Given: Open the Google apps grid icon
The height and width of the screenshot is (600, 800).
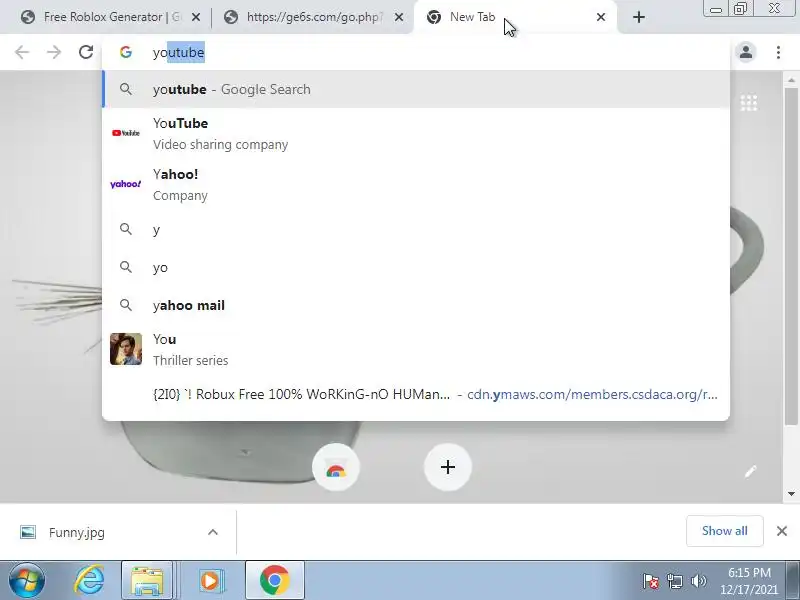Looking at the screenshot, I should [748, 103].
